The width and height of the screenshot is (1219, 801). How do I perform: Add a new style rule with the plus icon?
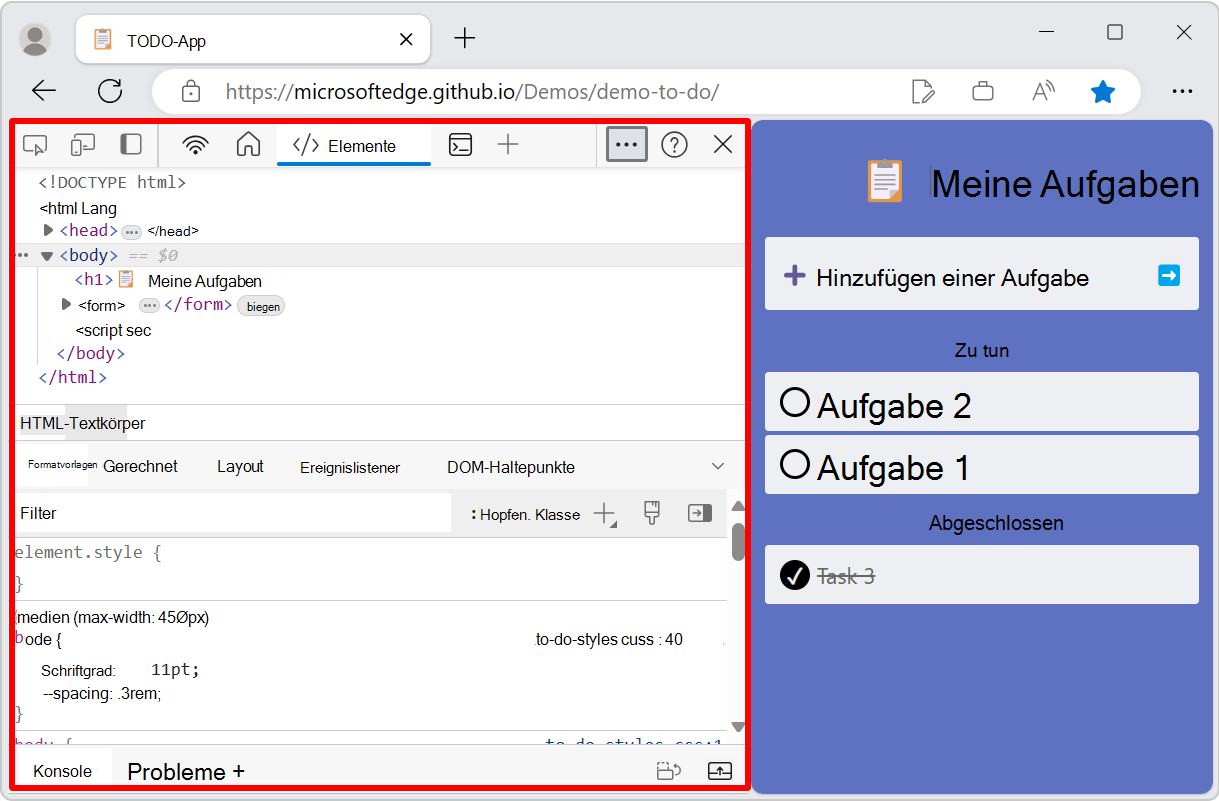tap(604, 513)
